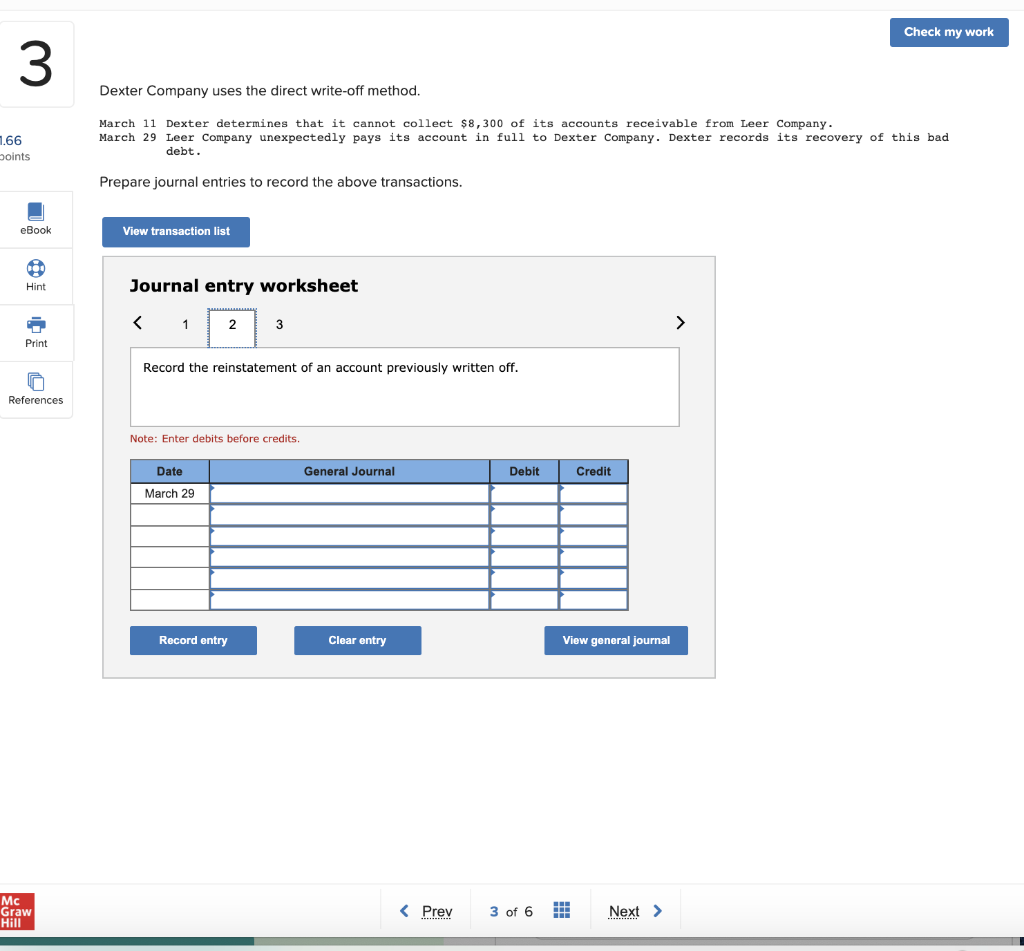Click the Check my work button
1024x951 pixels.
(x=949, y=32)
